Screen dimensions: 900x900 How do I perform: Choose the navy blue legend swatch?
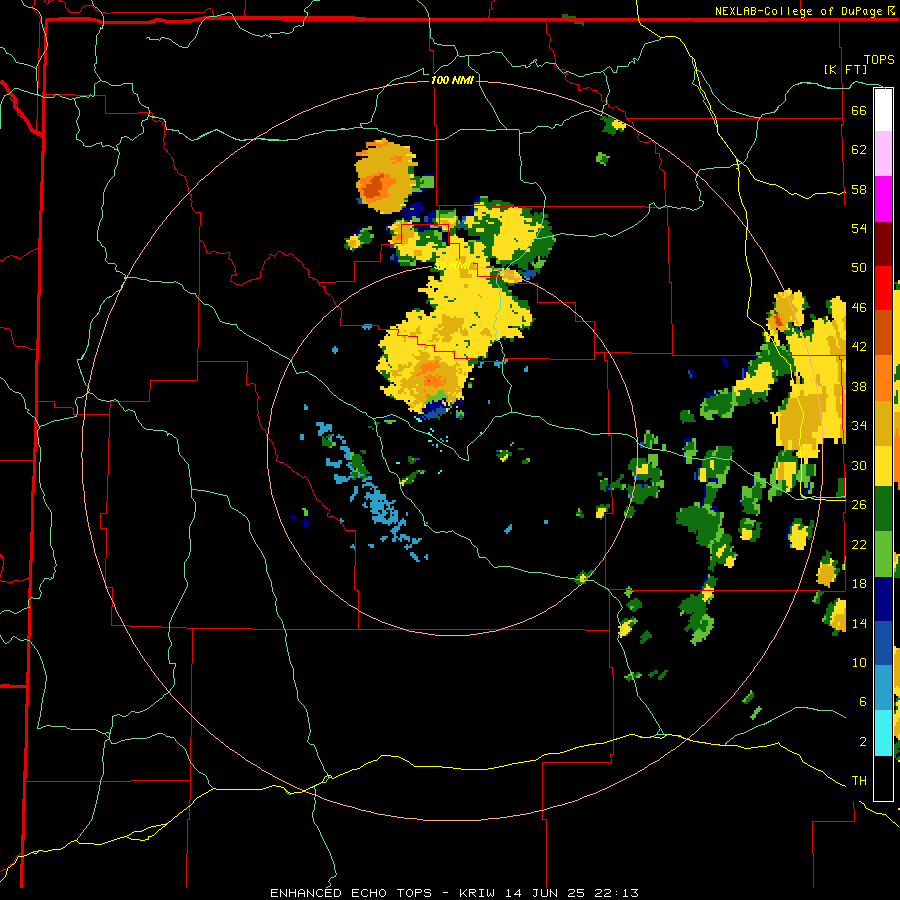point(883,599)
